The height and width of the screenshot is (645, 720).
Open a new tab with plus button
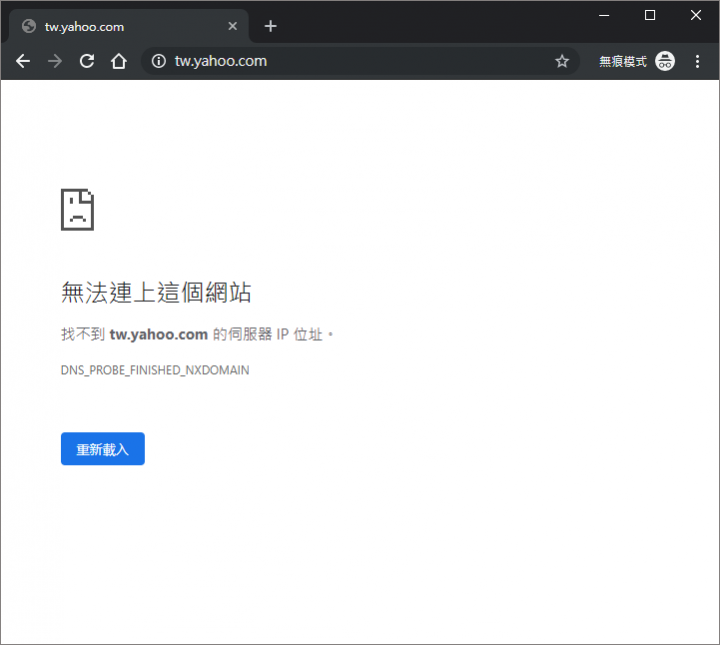270,26
